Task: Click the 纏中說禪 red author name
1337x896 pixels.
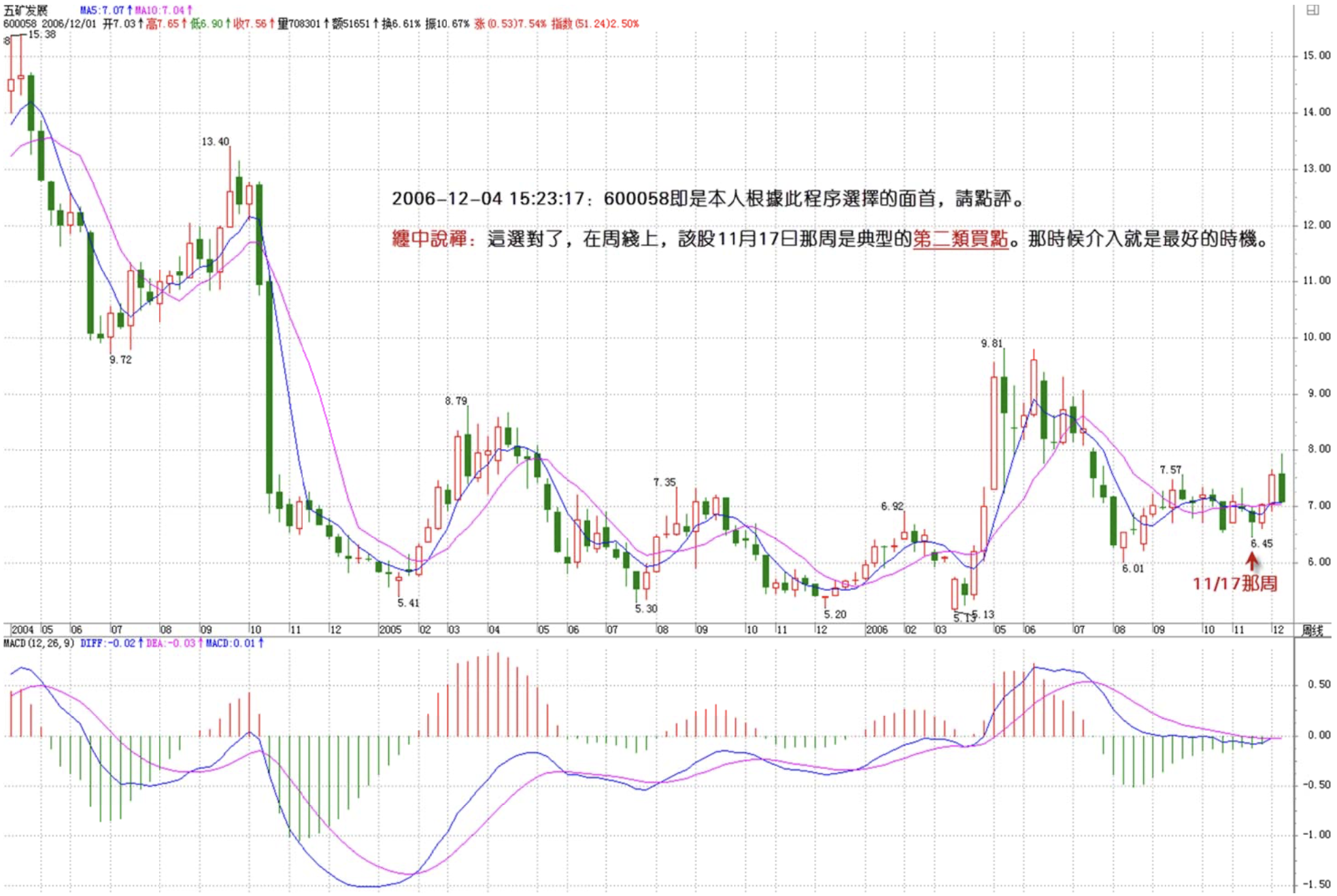Action: click(429, 239)
